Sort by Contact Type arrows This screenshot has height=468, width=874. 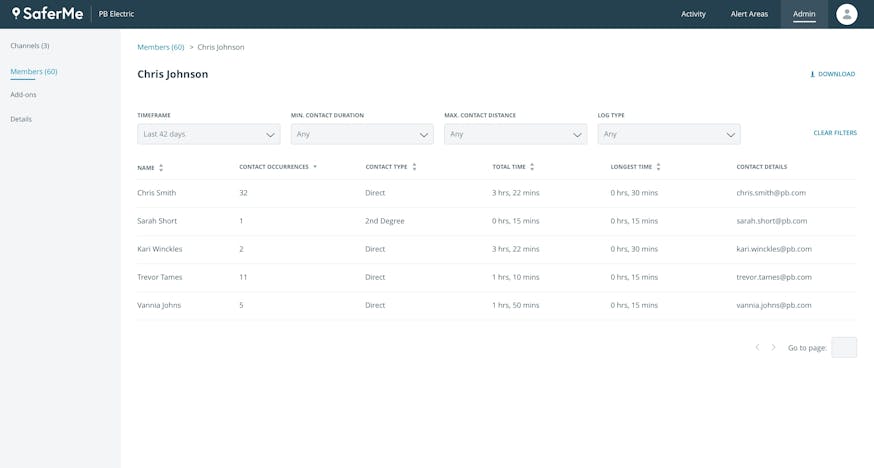[414, 167]
